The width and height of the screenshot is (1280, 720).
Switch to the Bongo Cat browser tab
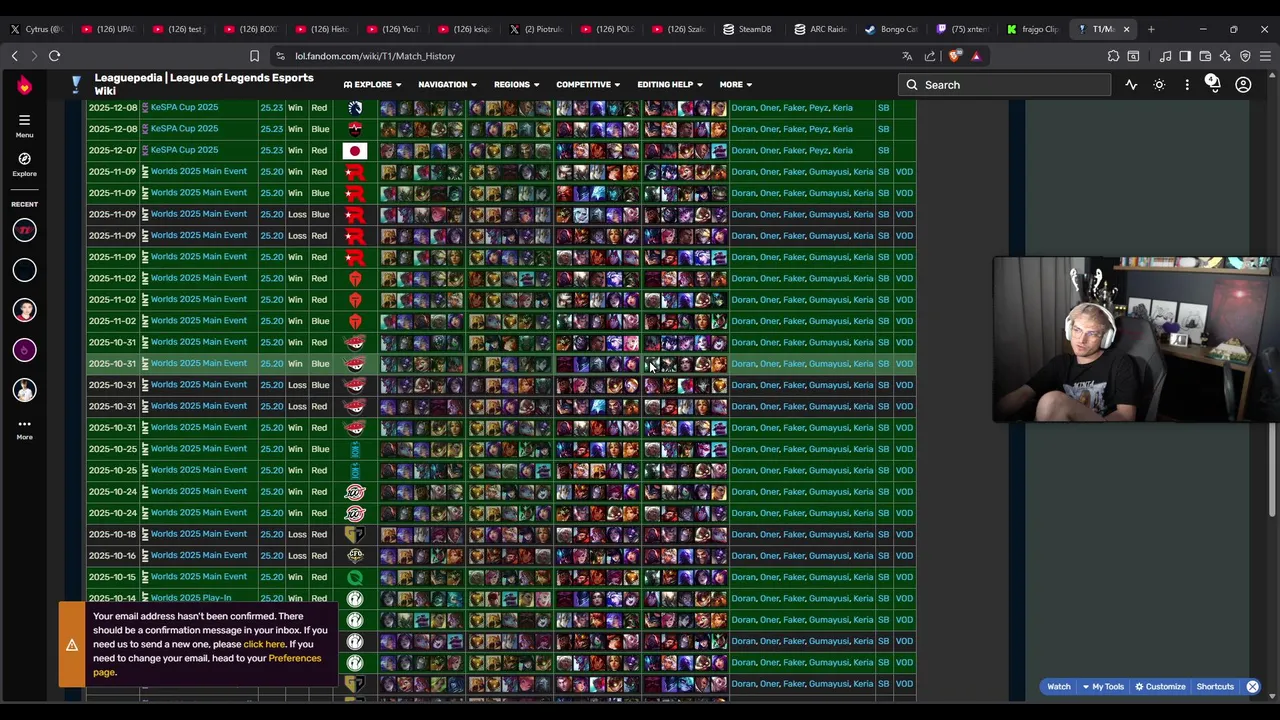pos(891,29)
